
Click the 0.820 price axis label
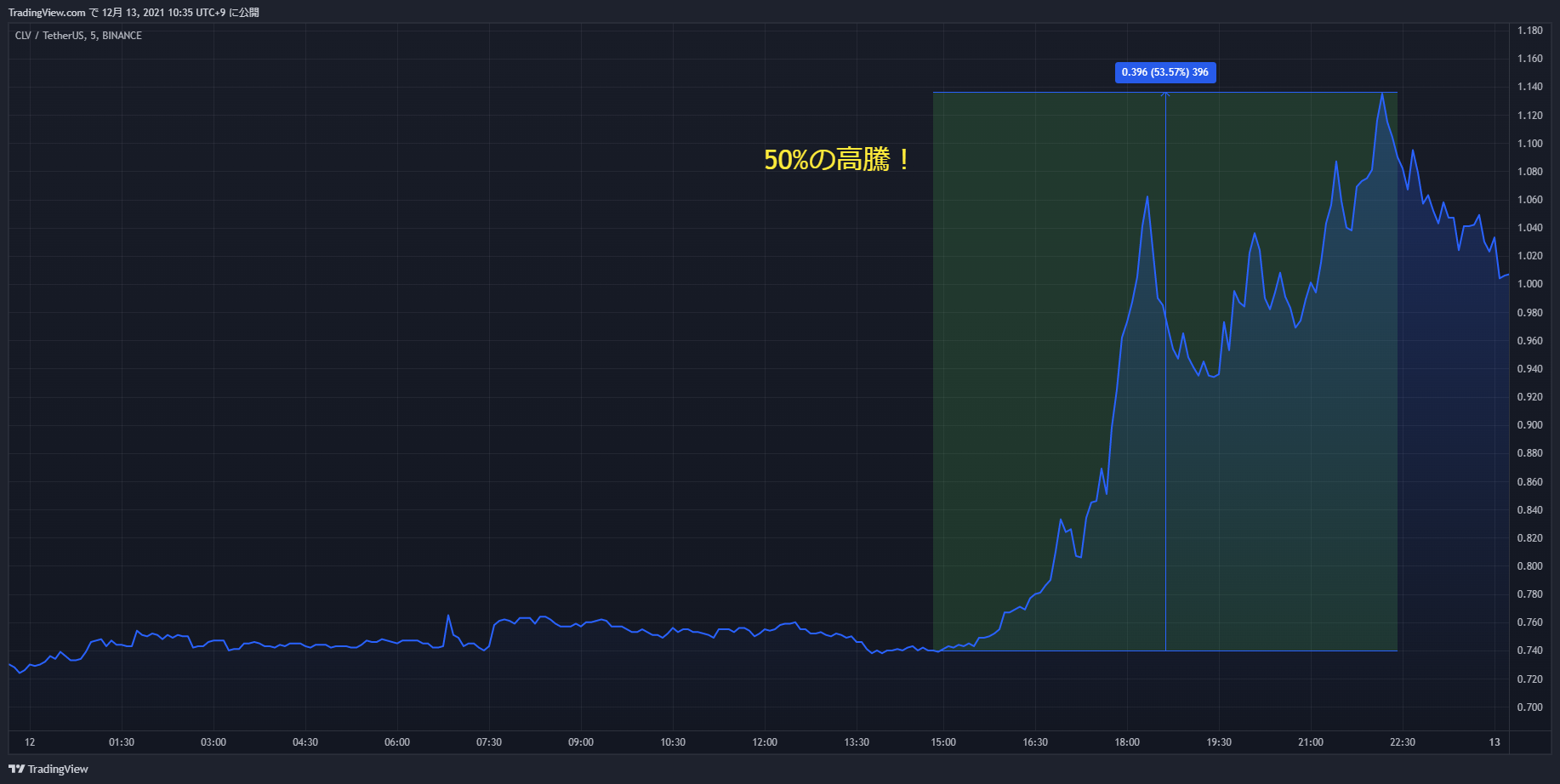1529,538
